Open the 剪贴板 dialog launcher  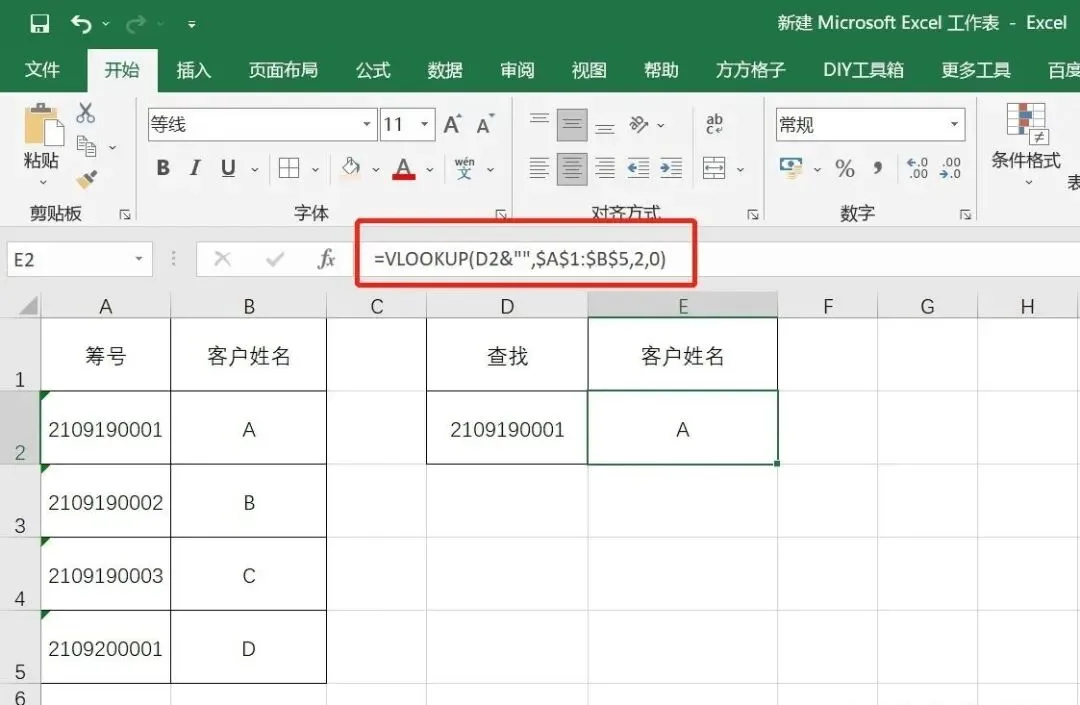click(x=125, y=215)
